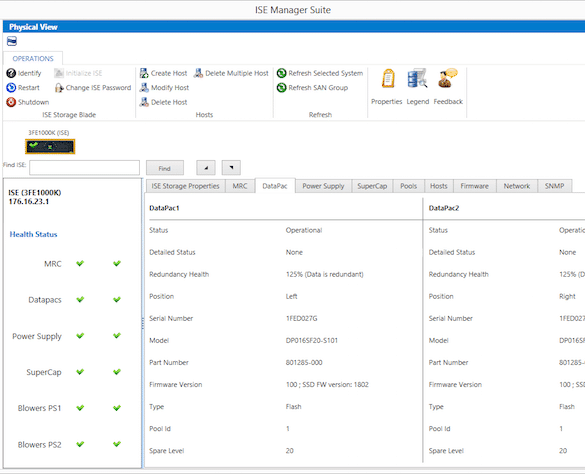
Task: Click the DataPac1 Operational status value
Action: point(304,230)
